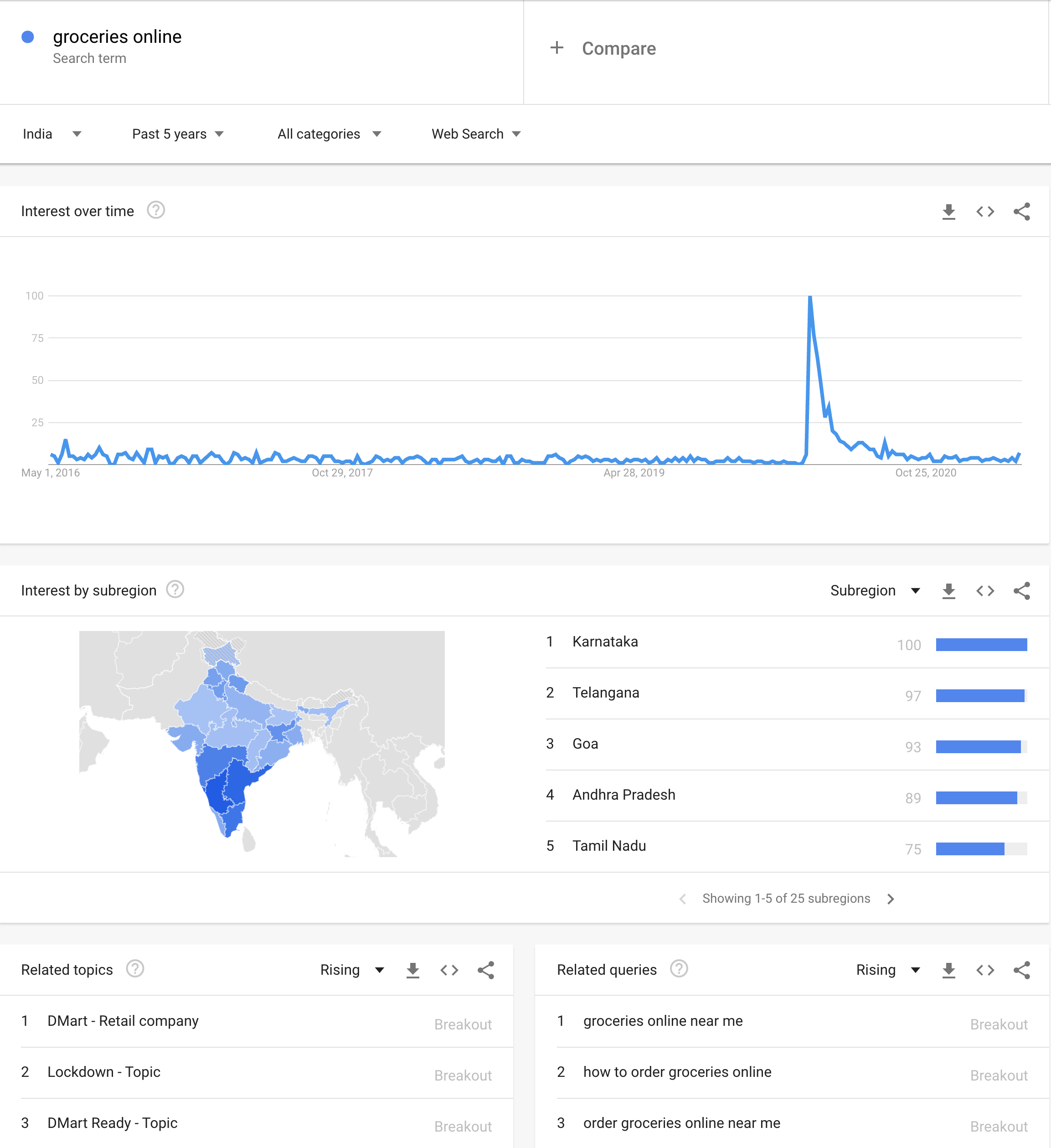Image resolution: width=1051 pixels, height=1148 pixels.
Task: Open the India country dropdown
Action: [x=52, y=134]
